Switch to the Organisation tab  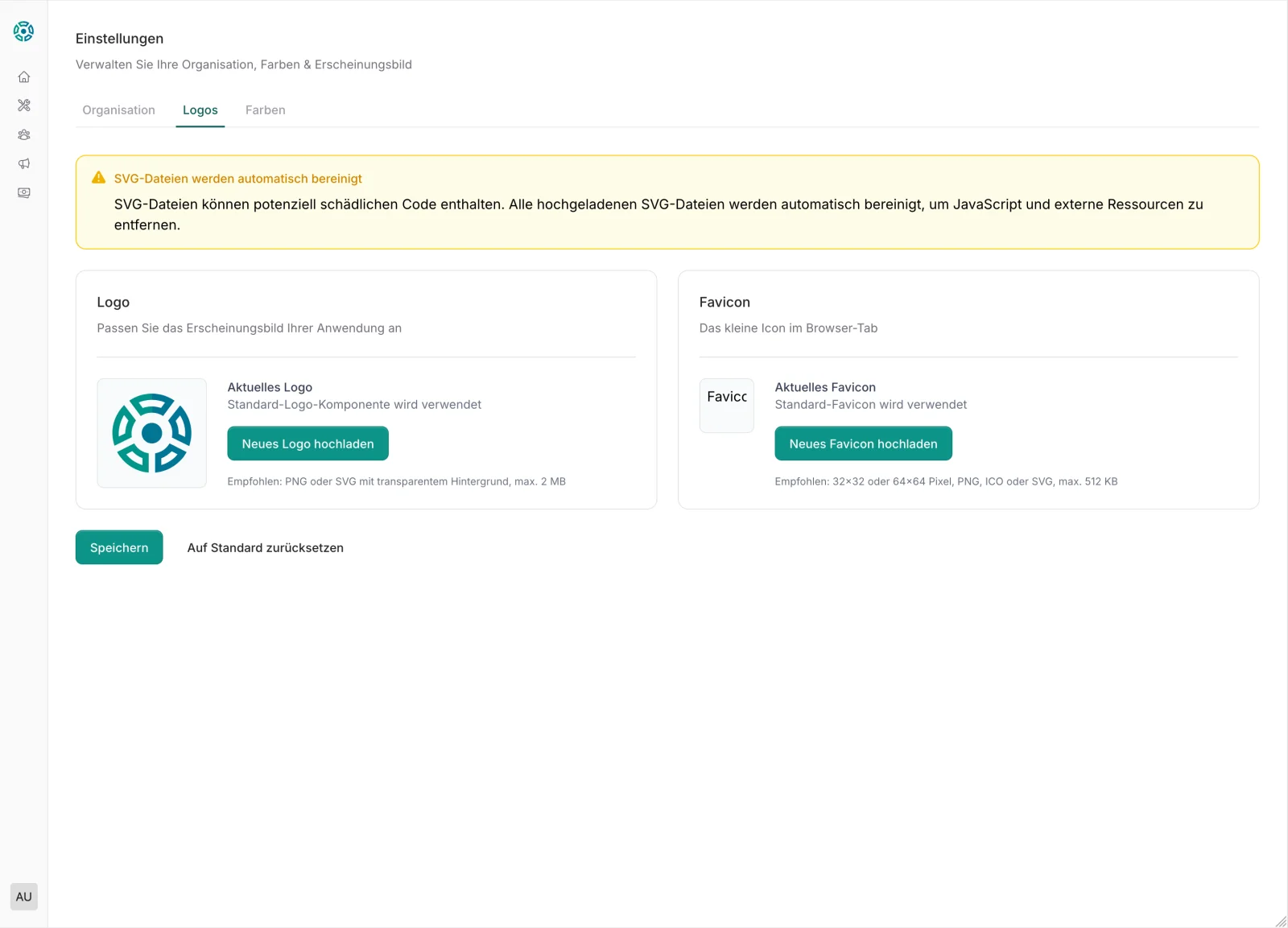[118, 110]
